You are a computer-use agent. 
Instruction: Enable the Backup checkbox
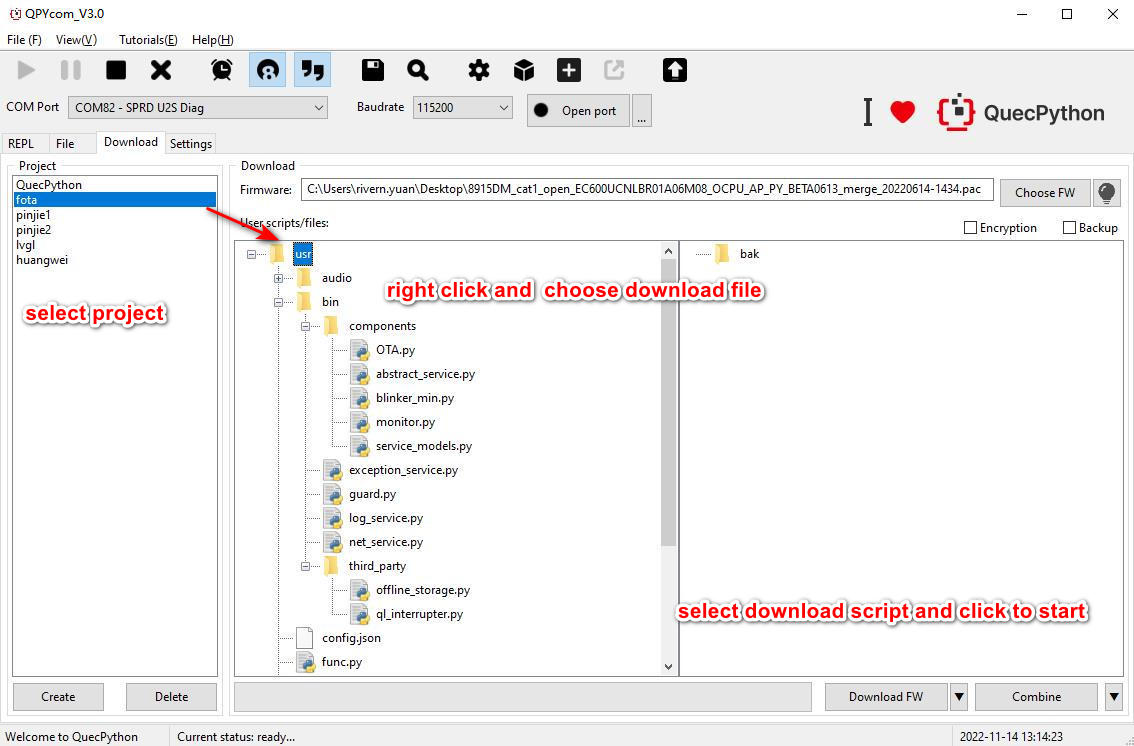(x=1068, y=227)
